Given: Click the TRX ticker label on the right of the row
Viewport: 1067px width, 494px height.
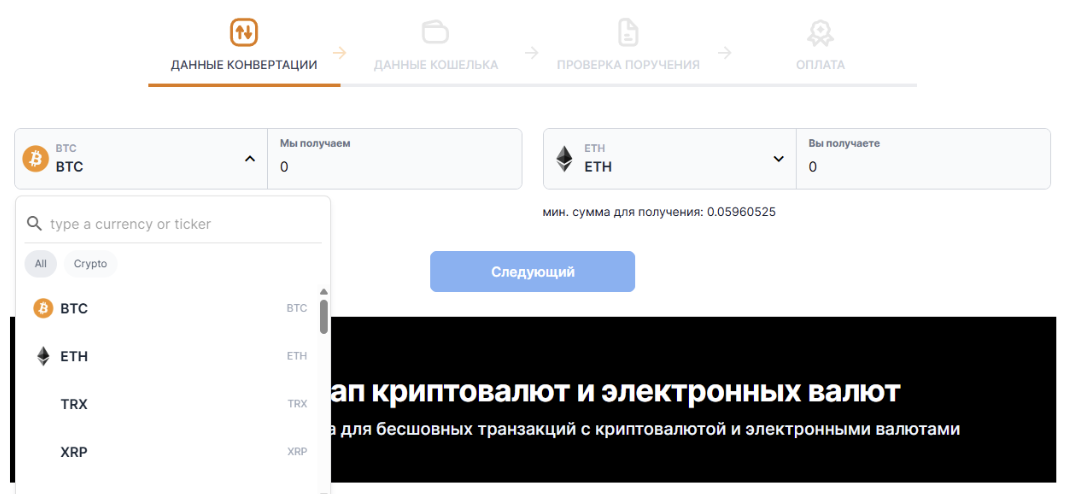Looking at the screenshot, I should tap(297, 404).
